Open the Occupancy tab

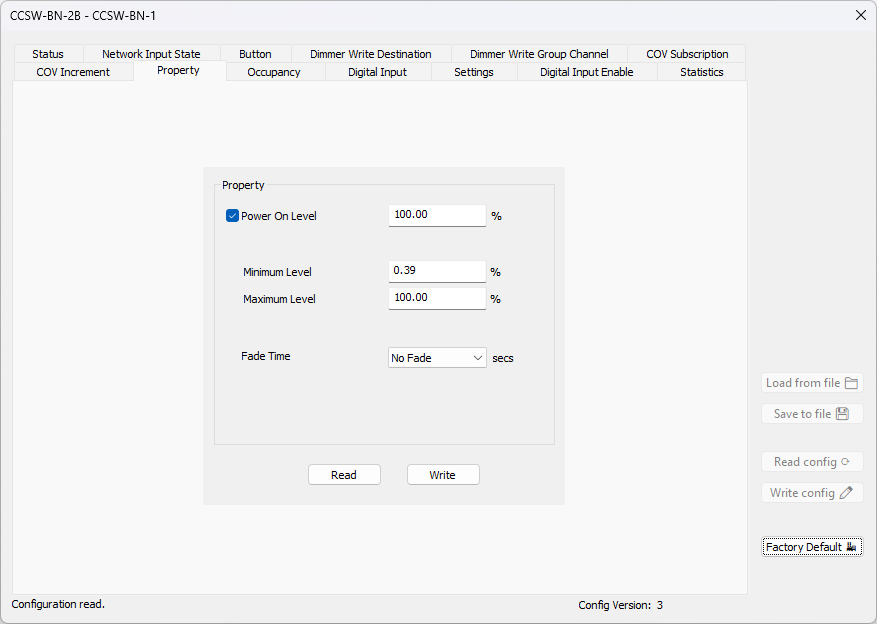(274, 72)
